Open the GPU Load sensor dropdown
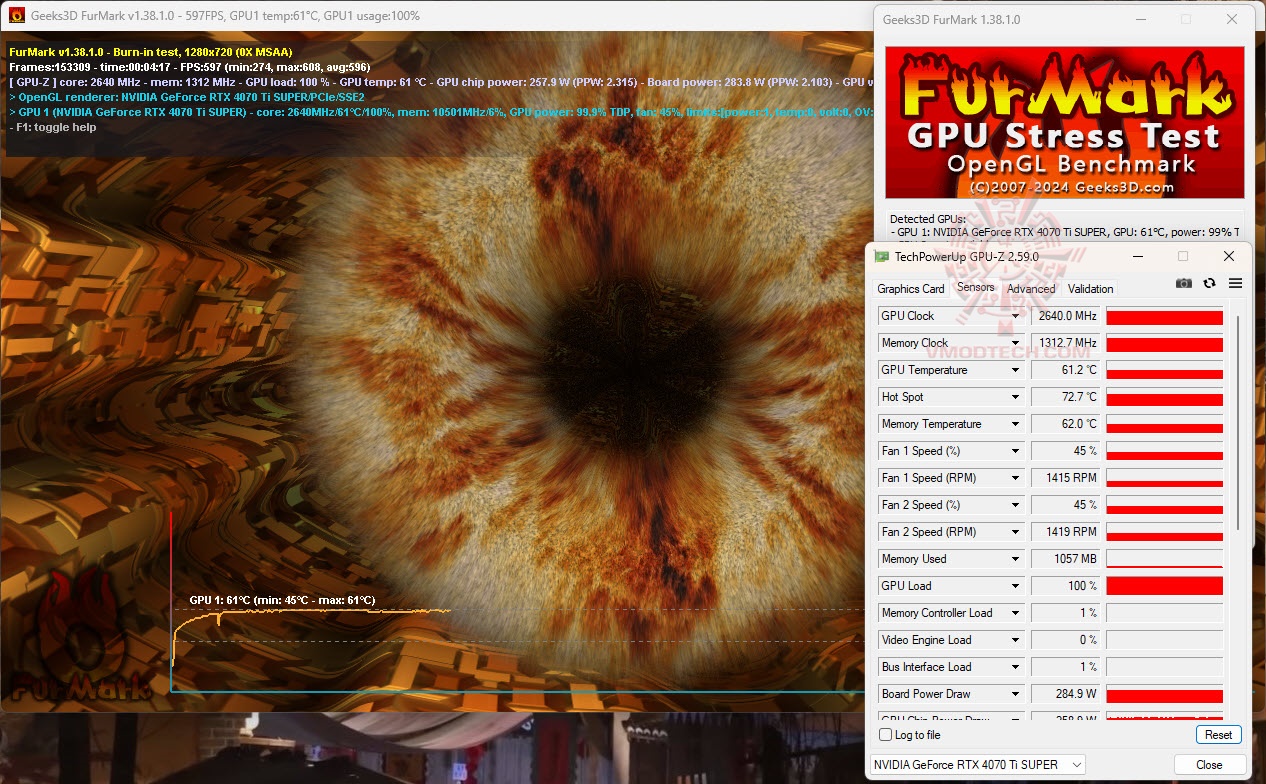Image resolution: width=1266 pixels, height=784 pixels. pyautogui.click(x=1016, y=586)
